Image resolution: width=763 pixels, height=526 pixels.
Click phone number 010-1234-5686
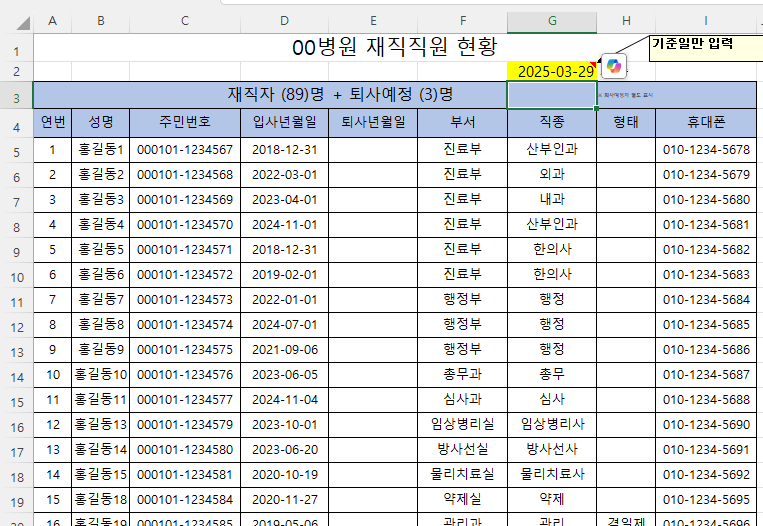[x=706, y=350]
